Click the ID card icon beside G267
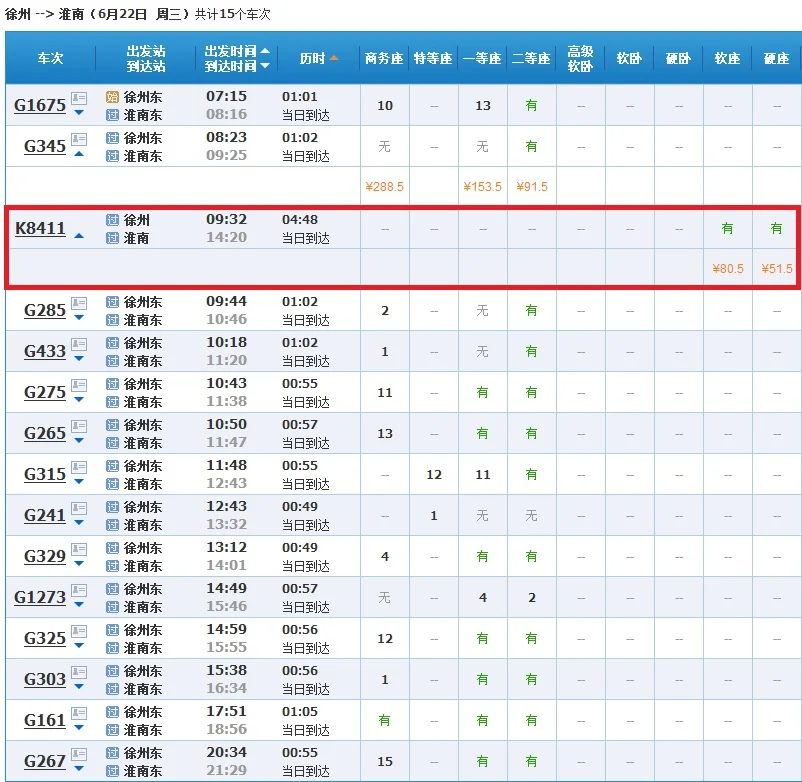Screen dimensions: 802x782 79,754
